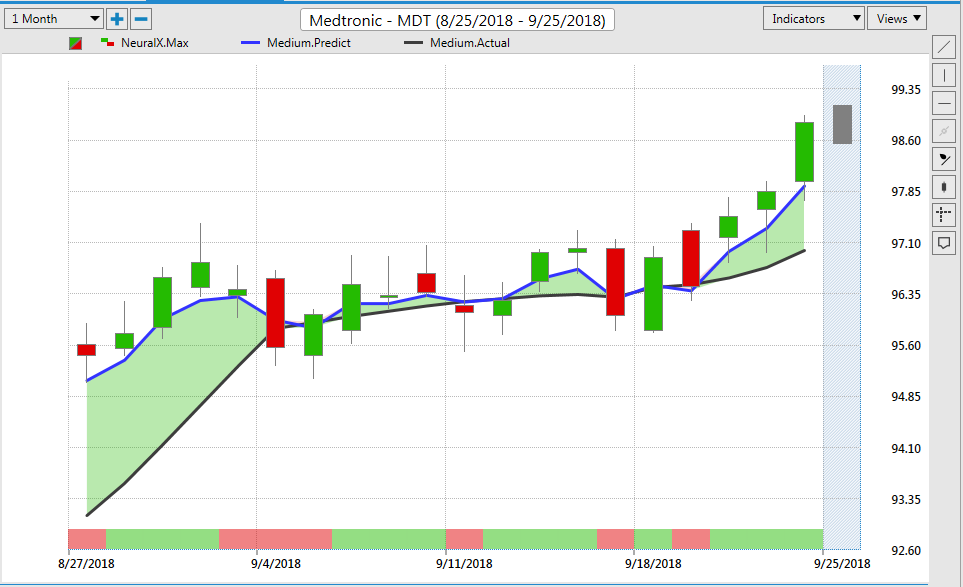Click the Medium.Predict legend label

point(309,43)
